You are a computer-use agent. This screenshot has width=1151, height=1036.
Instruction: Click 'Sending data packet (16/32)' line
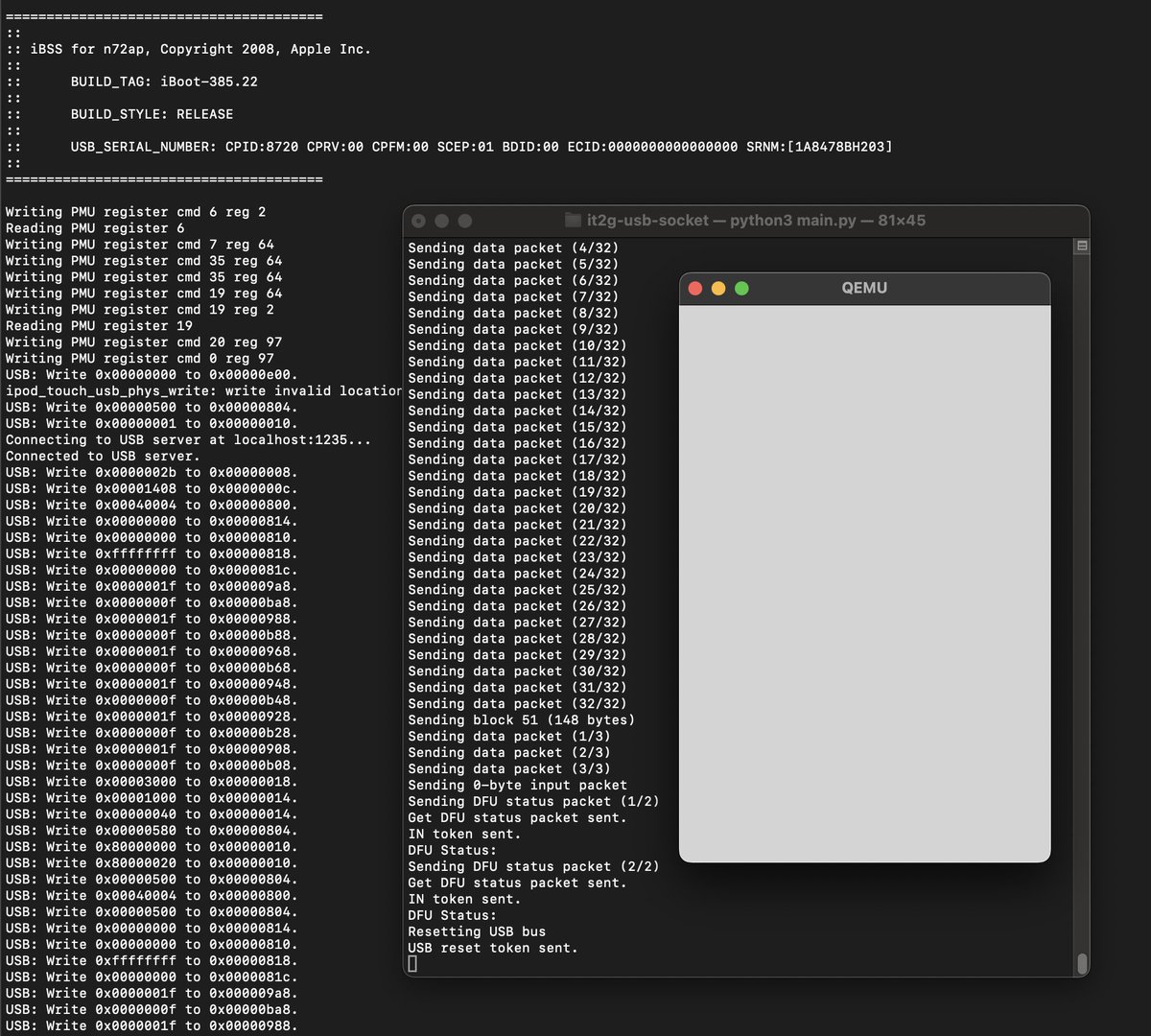pyautogui.click(x=517, y=443)
